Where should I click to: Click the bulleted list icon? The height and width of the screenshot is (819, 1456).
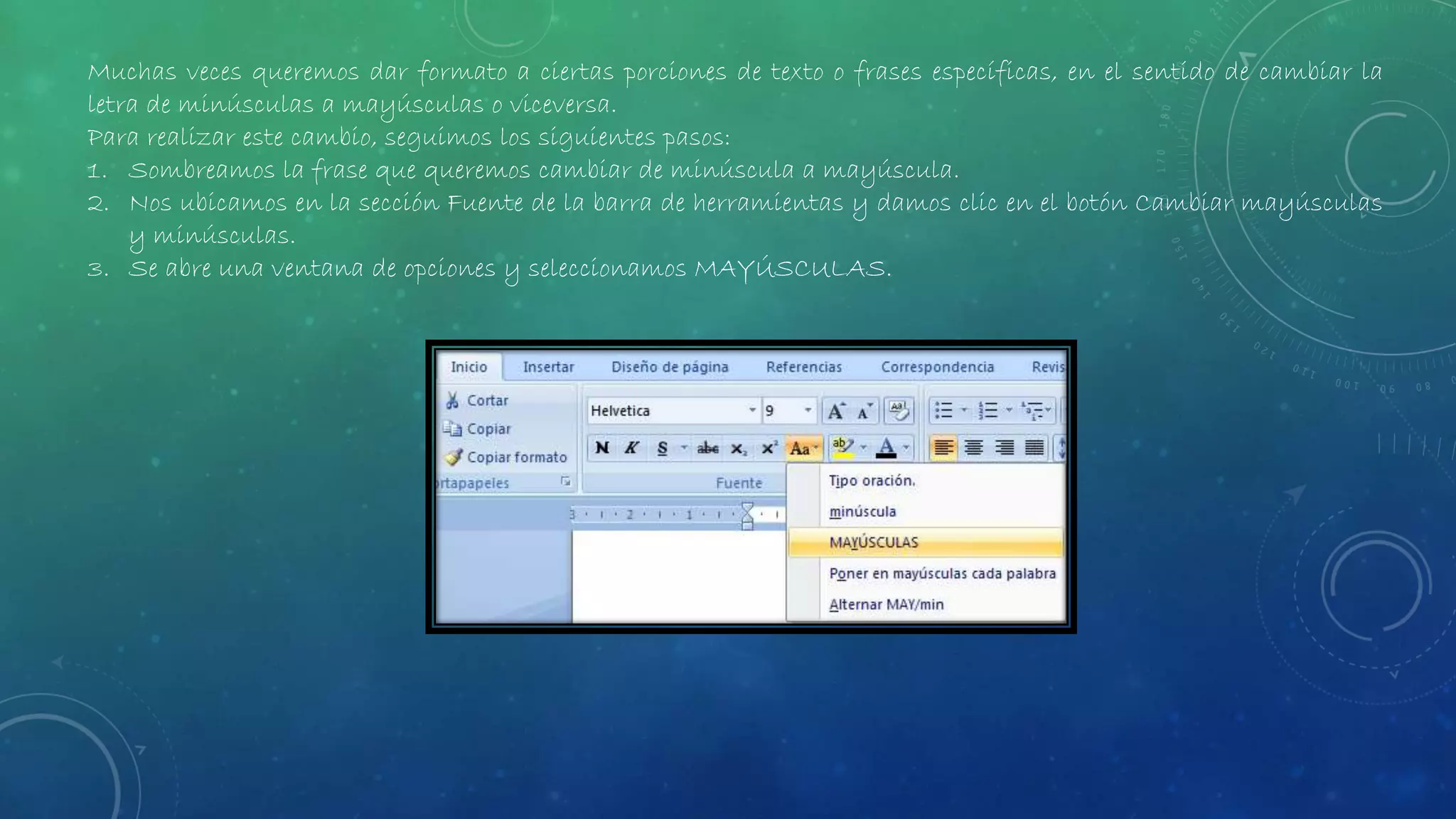(943, 410)
